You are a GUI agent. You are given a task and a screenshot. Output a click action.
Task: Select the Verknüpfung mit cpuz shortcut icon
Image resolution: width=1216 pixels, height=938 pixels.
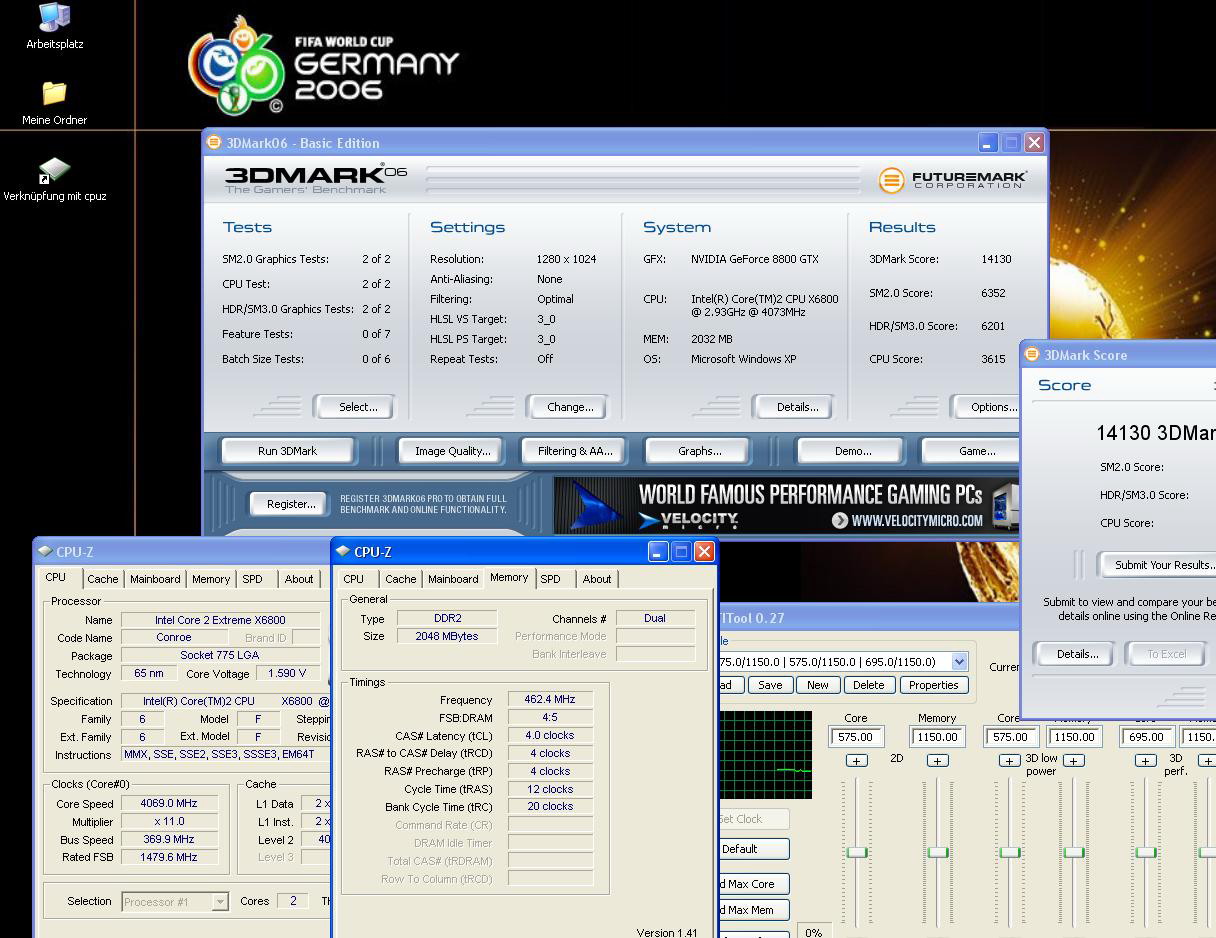coord(54,171)
